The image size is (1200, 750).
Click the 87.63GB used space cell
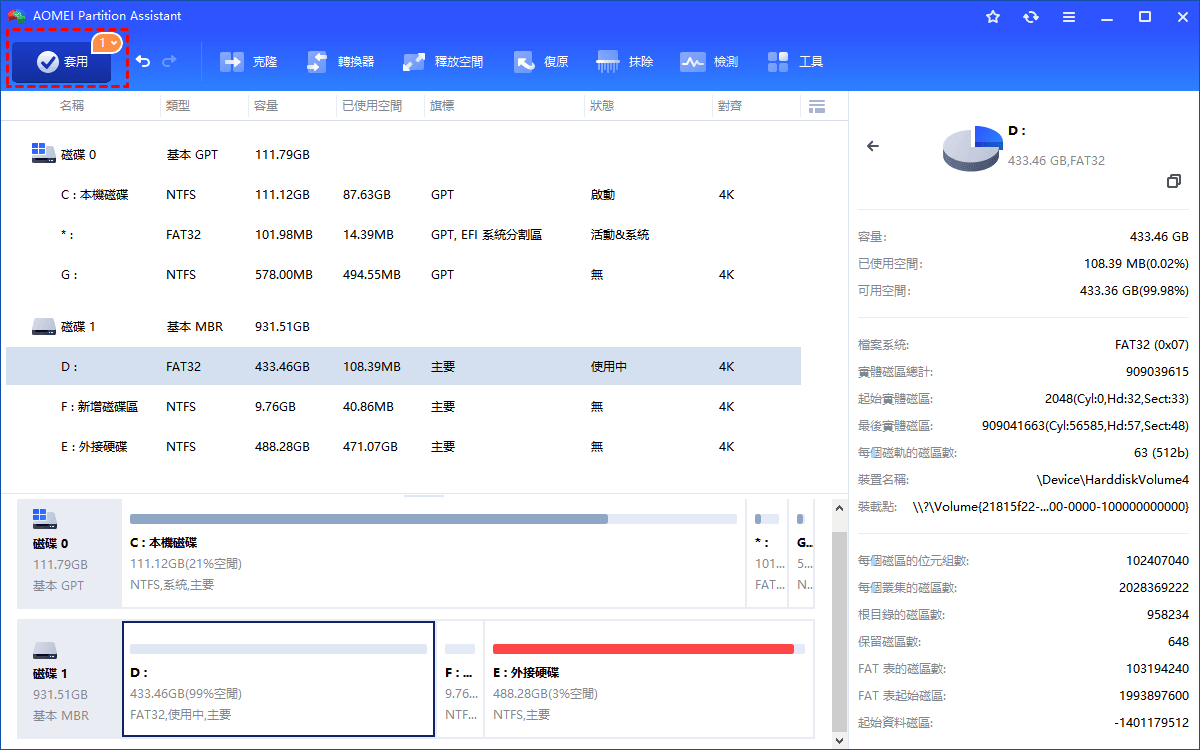click(366, 195)
